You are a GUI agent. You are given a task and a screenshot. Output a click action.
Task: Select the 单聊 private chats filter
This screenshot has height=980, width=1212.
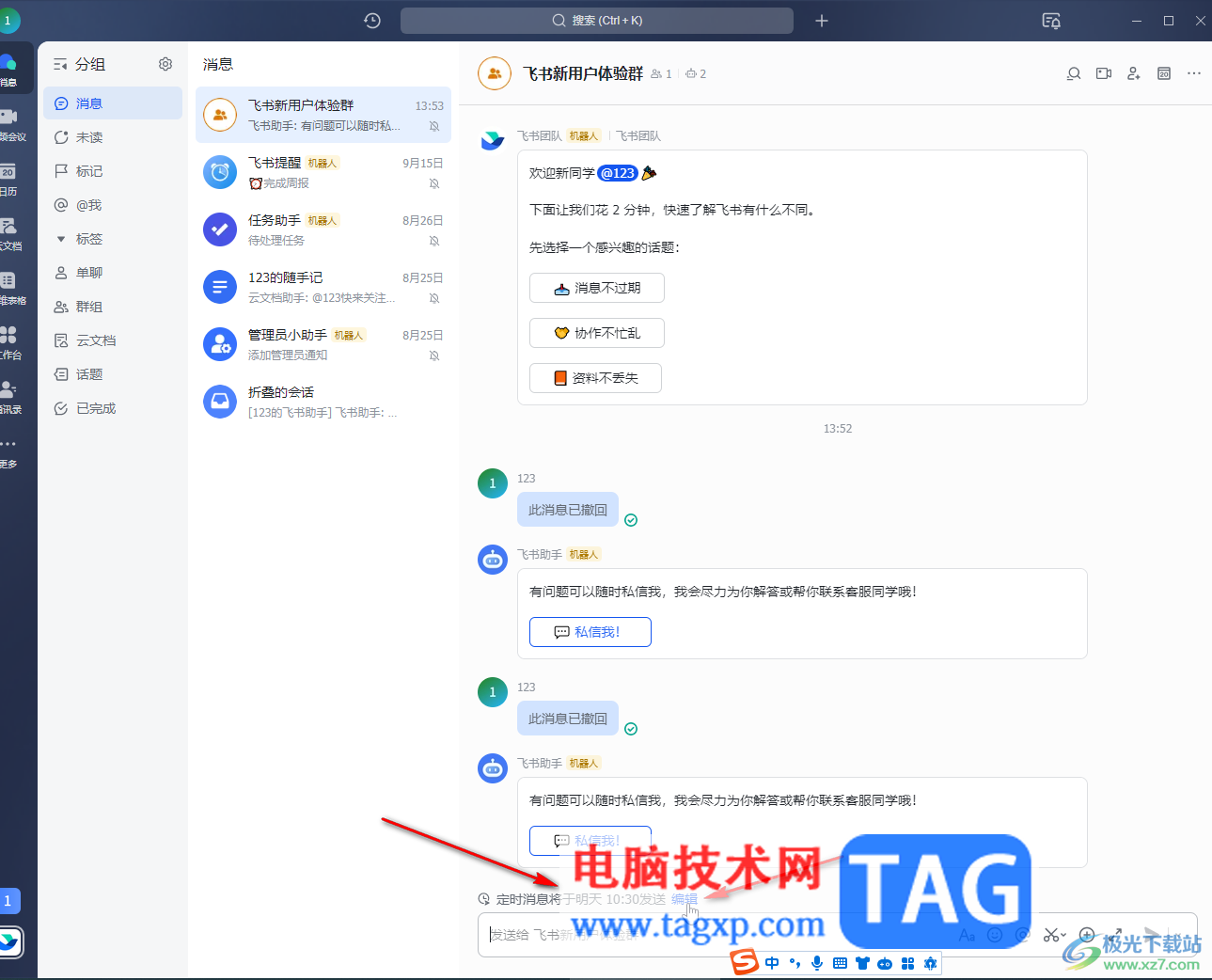tap(113, 273)
